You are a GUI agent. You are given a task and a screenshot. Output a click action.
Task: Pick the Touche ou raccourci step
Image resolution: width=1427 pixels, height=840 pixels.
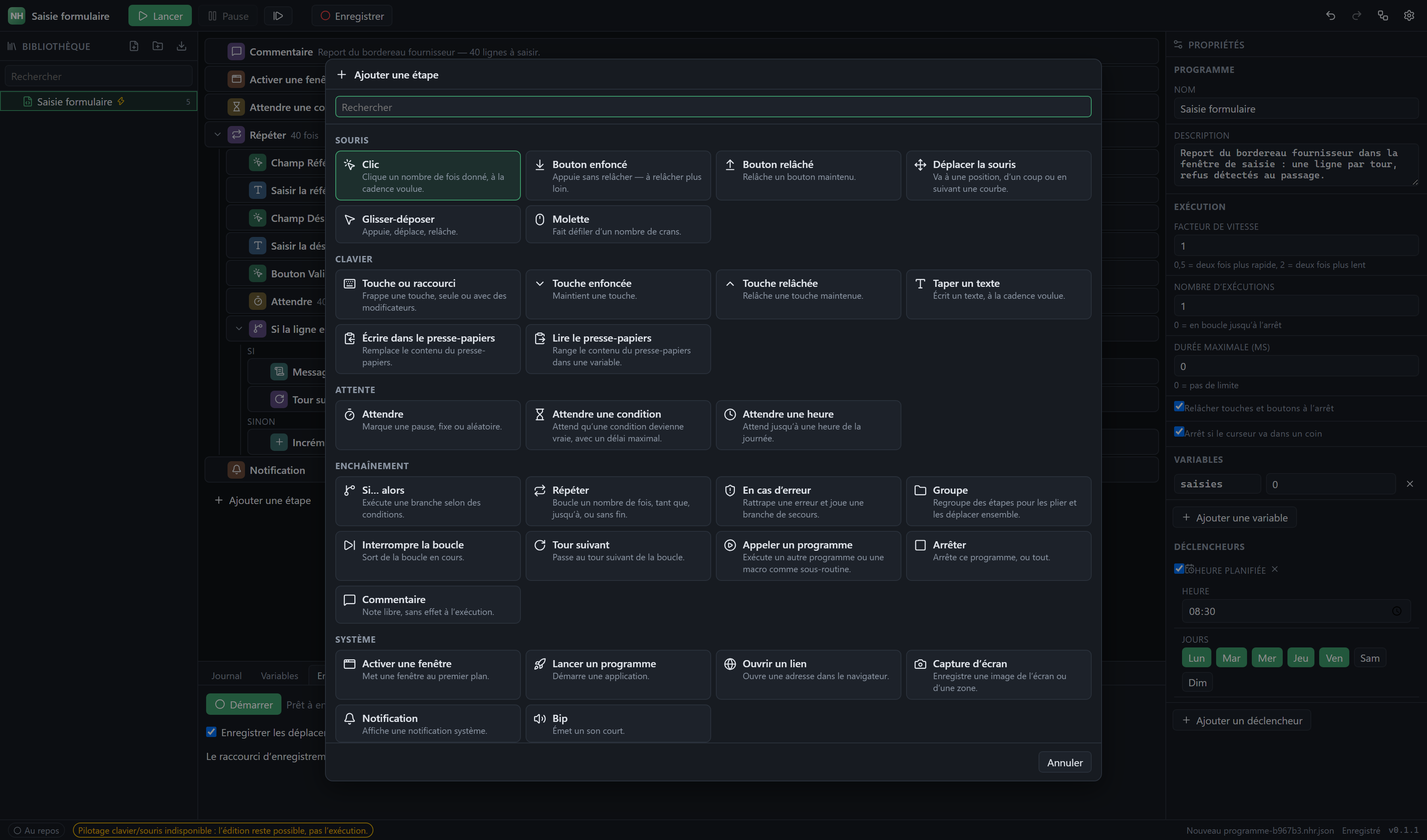click(x=428, y=294)
